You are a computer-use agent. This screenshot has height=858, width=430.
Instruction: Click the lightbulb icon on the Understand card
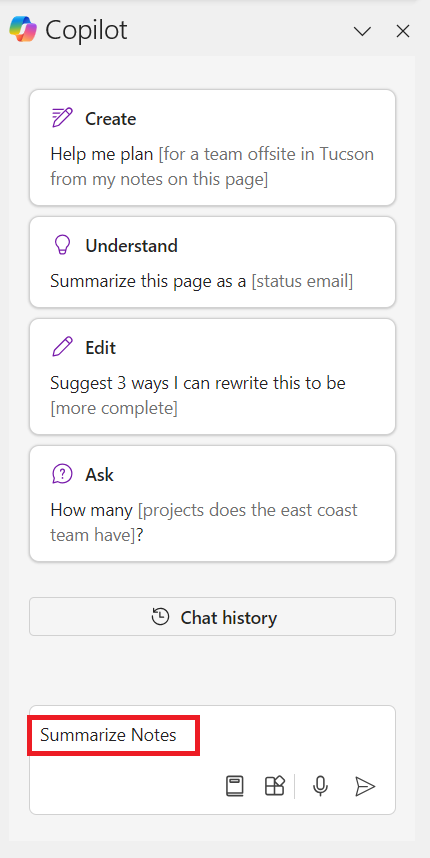[61, 246]
